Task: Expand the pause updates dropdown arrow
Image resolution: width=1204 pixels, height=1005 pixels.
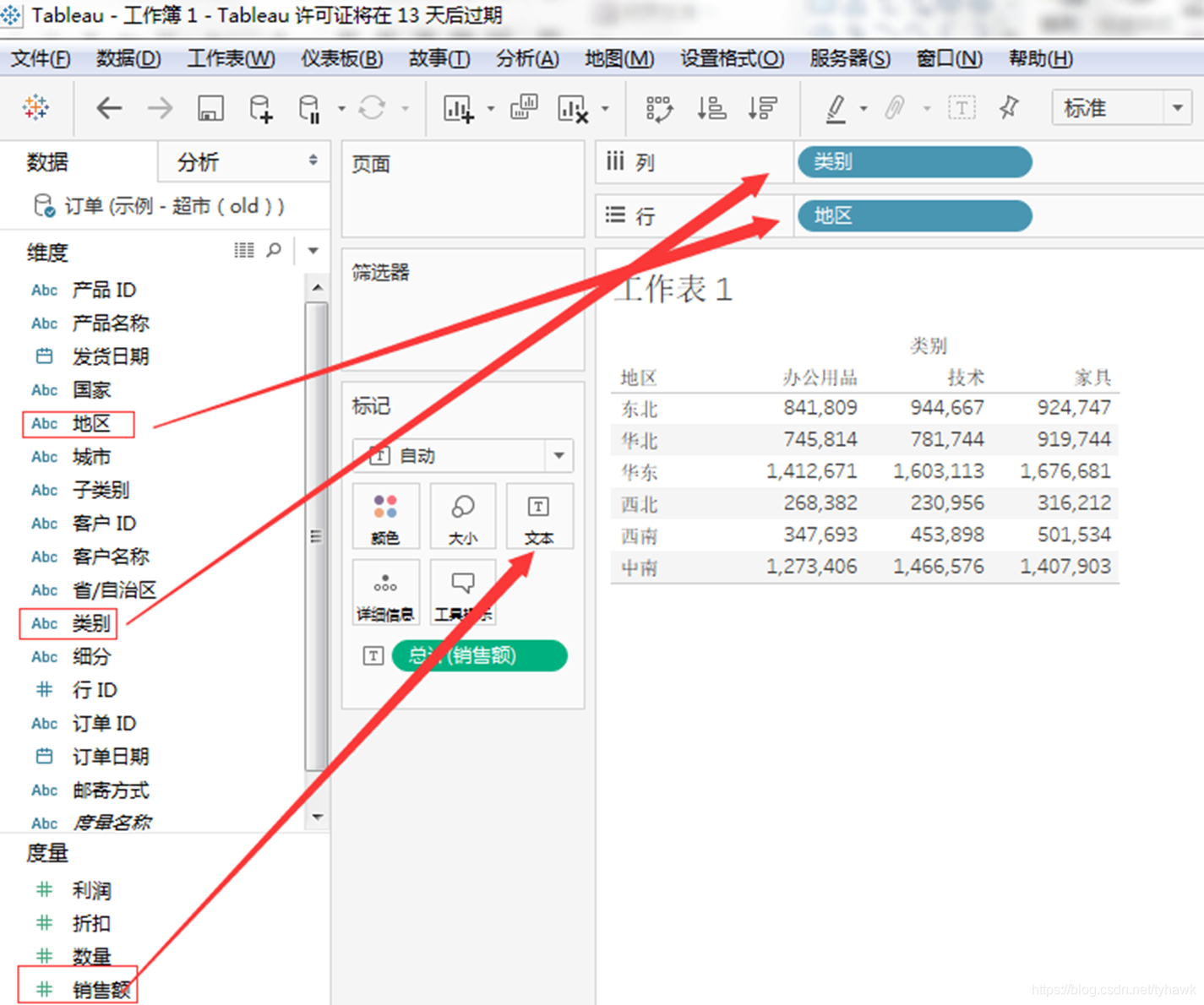Action: [x=341, y=108]
